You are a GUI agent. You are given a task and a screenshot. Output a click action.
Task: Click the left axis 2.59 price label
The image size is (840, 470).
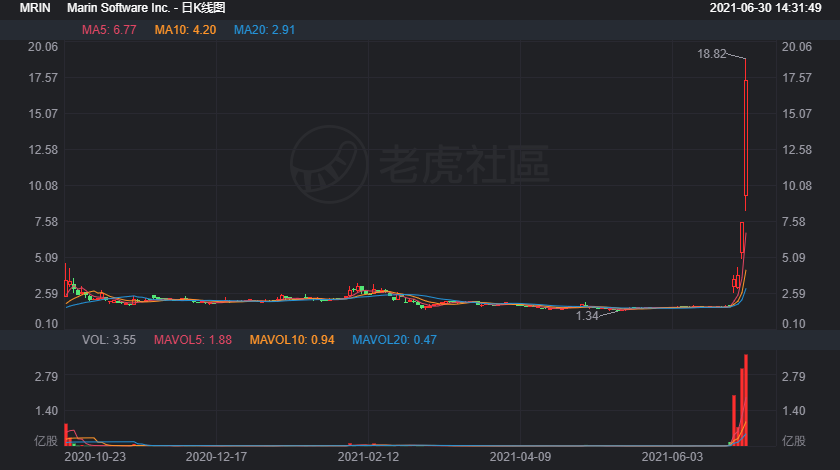(x=46, y=293)
